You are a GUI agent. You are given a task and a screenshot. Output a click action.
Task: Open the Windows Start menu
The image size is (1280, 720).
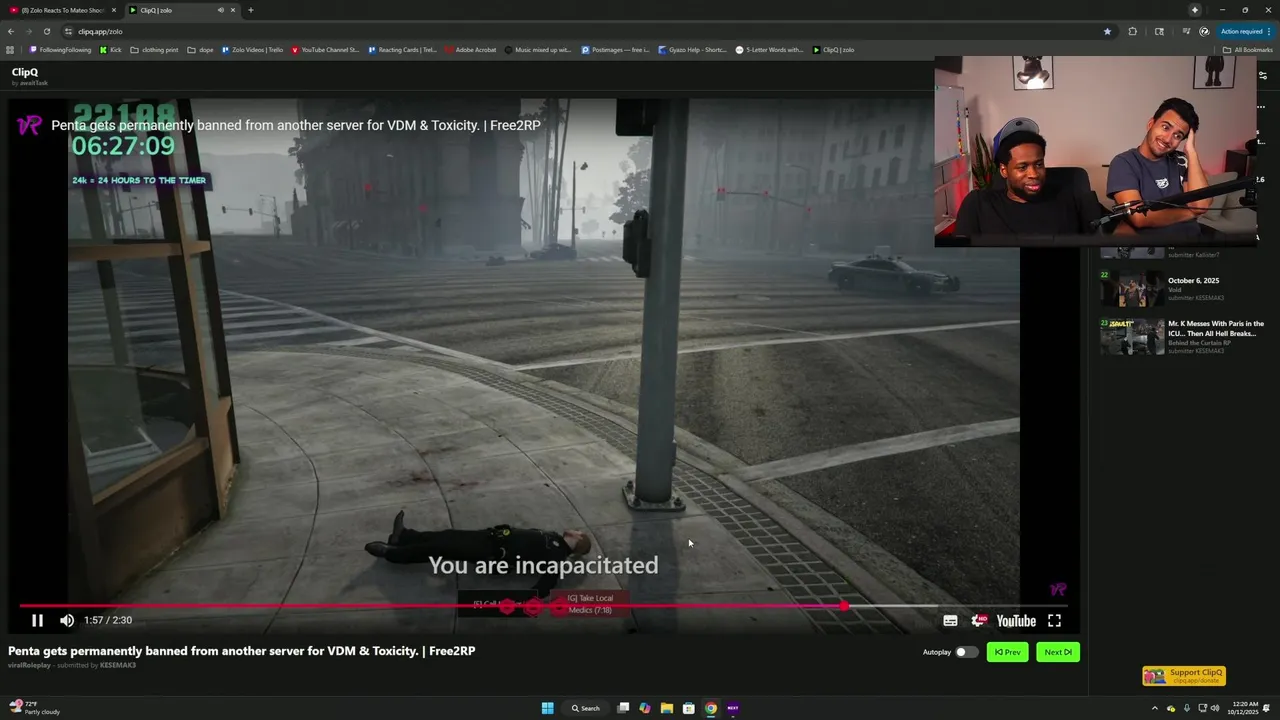(547, 708)
